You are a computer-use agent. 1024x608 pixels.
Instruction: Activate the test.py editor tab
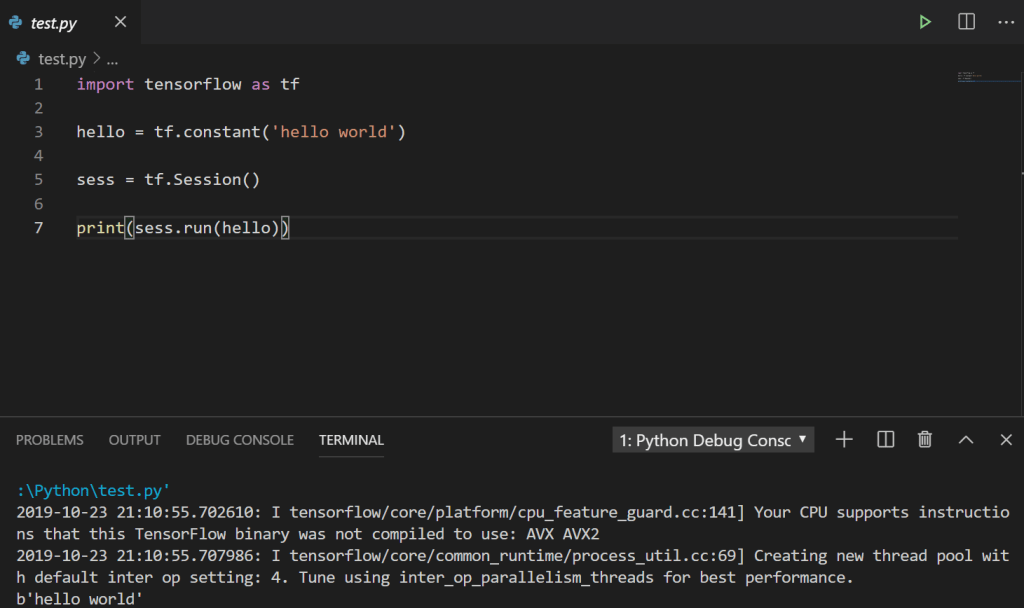[54, 22]
